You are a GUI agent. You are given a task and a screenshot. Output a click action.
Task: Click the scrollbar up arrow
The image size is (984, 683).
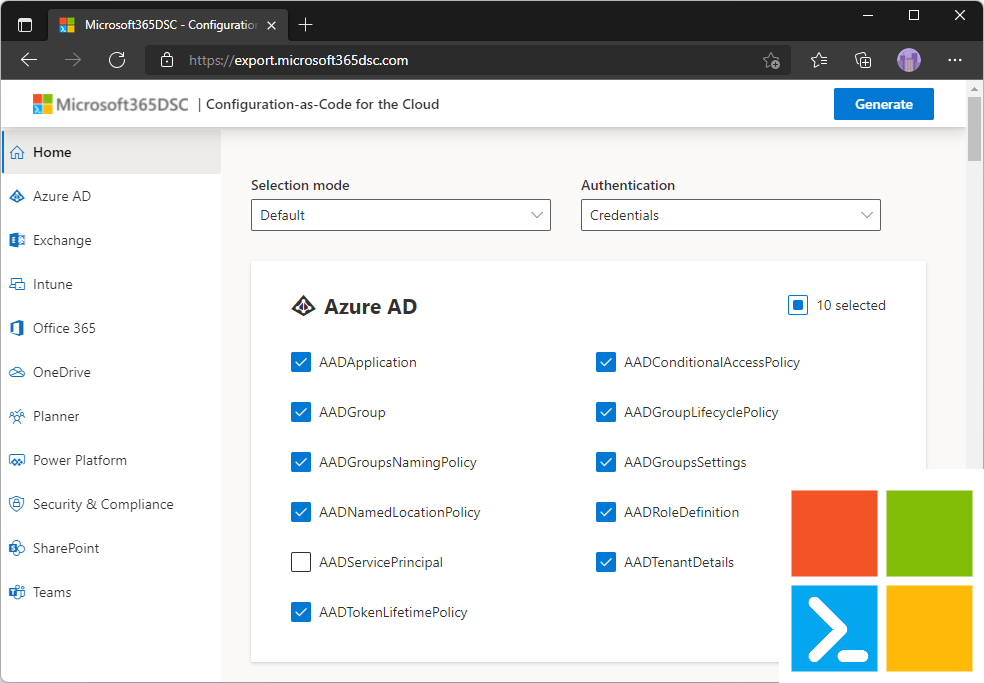(974, 89)
